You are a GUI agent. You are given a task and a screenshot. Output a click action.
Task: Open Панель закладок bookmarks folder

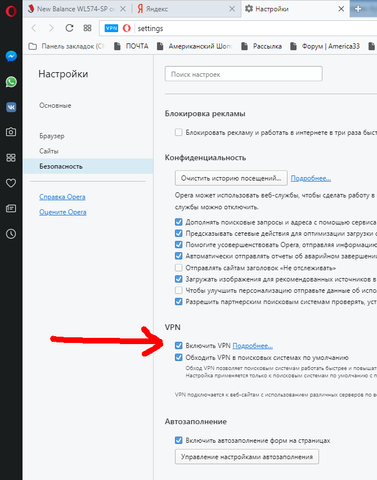(66, 46)
